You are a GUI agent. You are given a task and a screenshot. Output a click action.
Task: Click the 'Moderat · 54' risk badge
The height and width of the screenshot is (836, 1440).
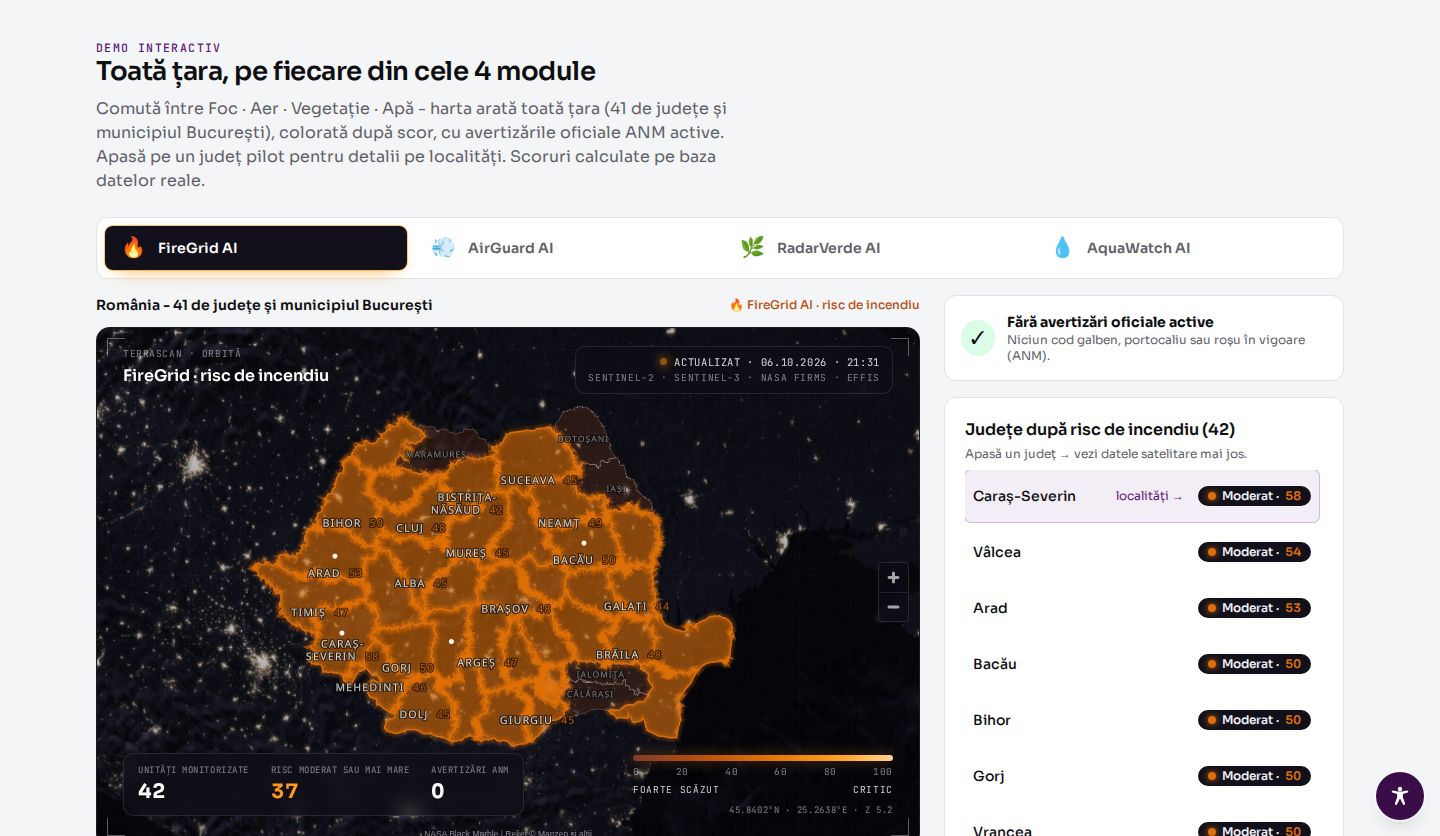pos(1254,552)
